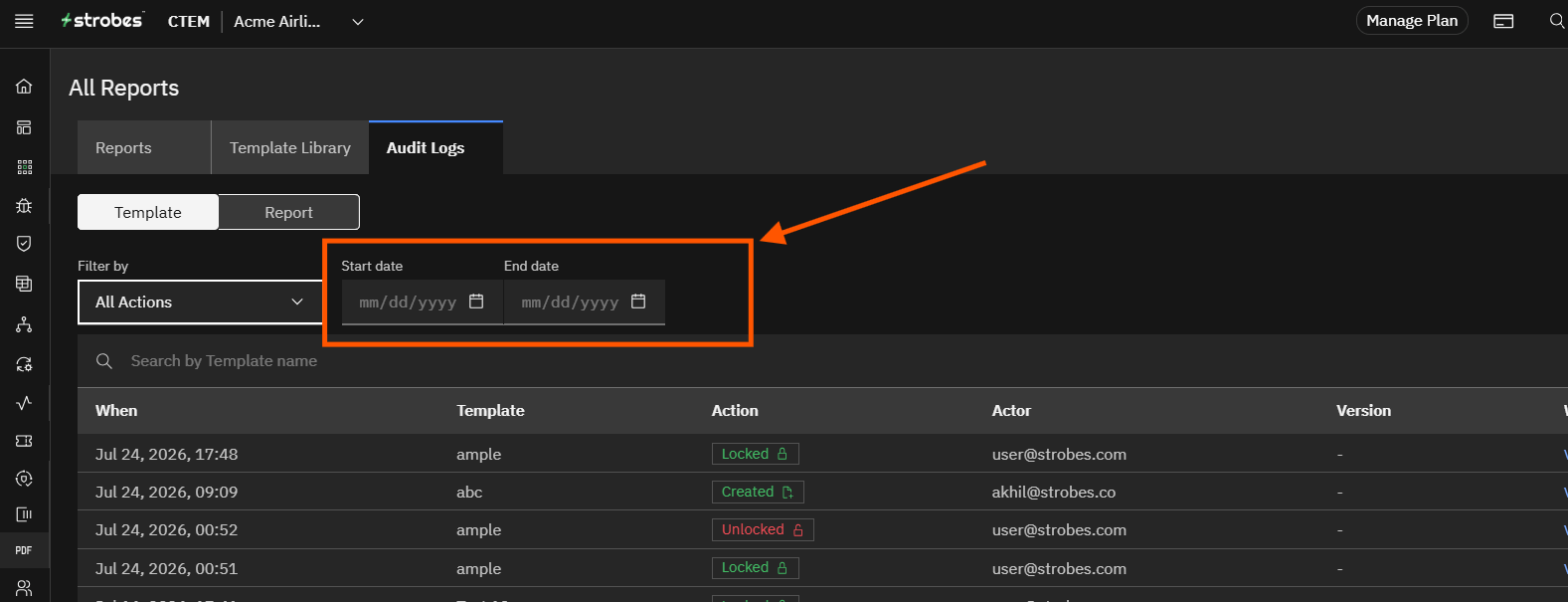Click the Version column header
Image resolution: width=1568 pixels, height=602 pixels.
(x=1363, y=411)
